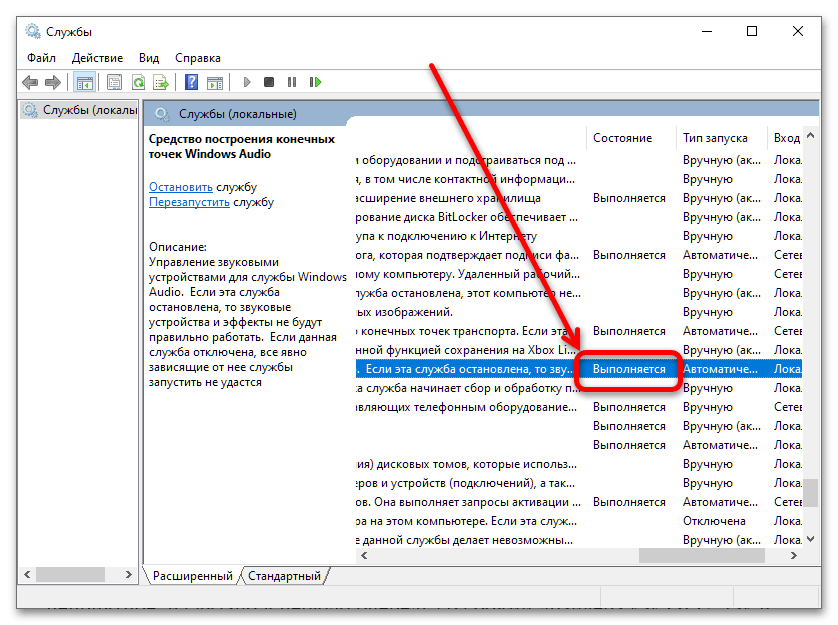
Task: Click the Restart service icon
Action: (315, 82)
